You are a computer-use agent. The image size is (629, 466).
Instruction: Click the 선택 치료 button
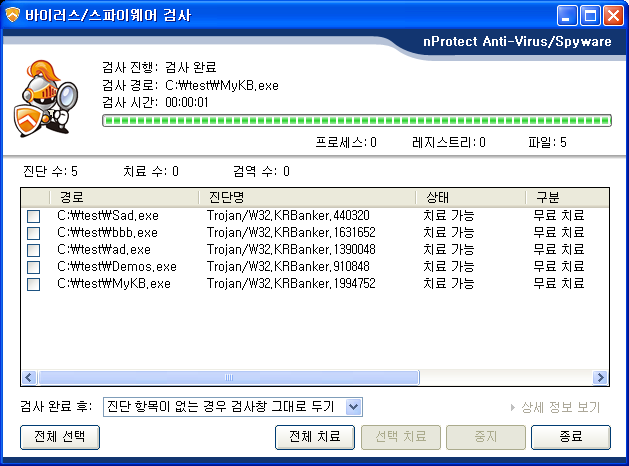click(x=401, y=437)
